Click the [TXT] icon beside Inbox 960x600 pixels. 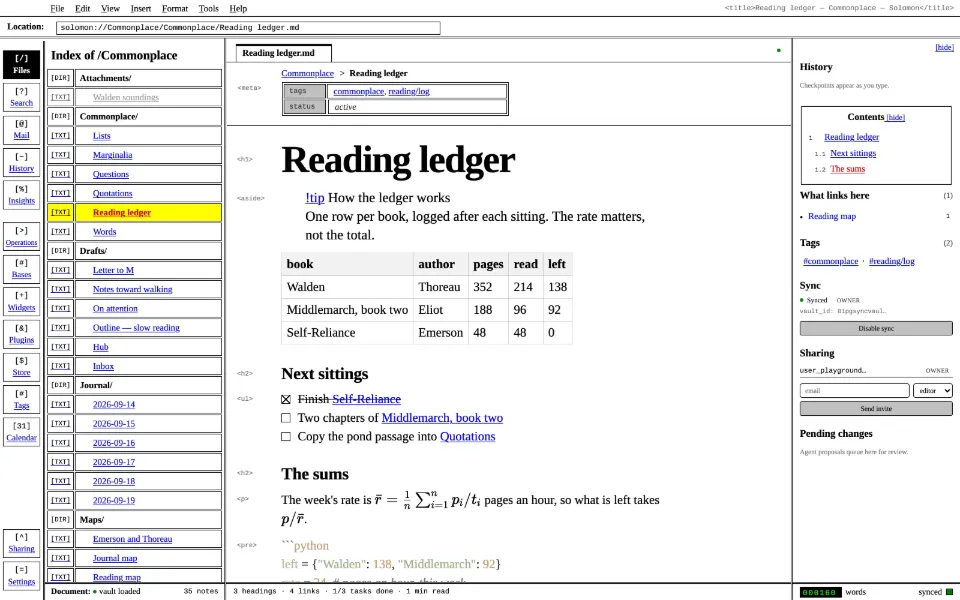tap(60, 366)
